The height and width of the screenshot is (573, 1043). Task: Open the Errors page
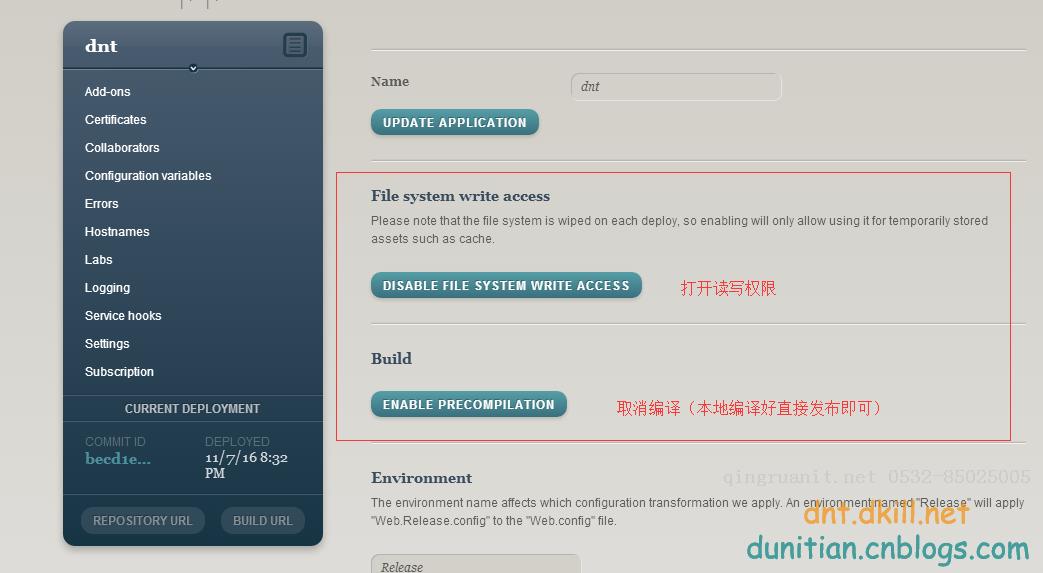tap(101, 204)
